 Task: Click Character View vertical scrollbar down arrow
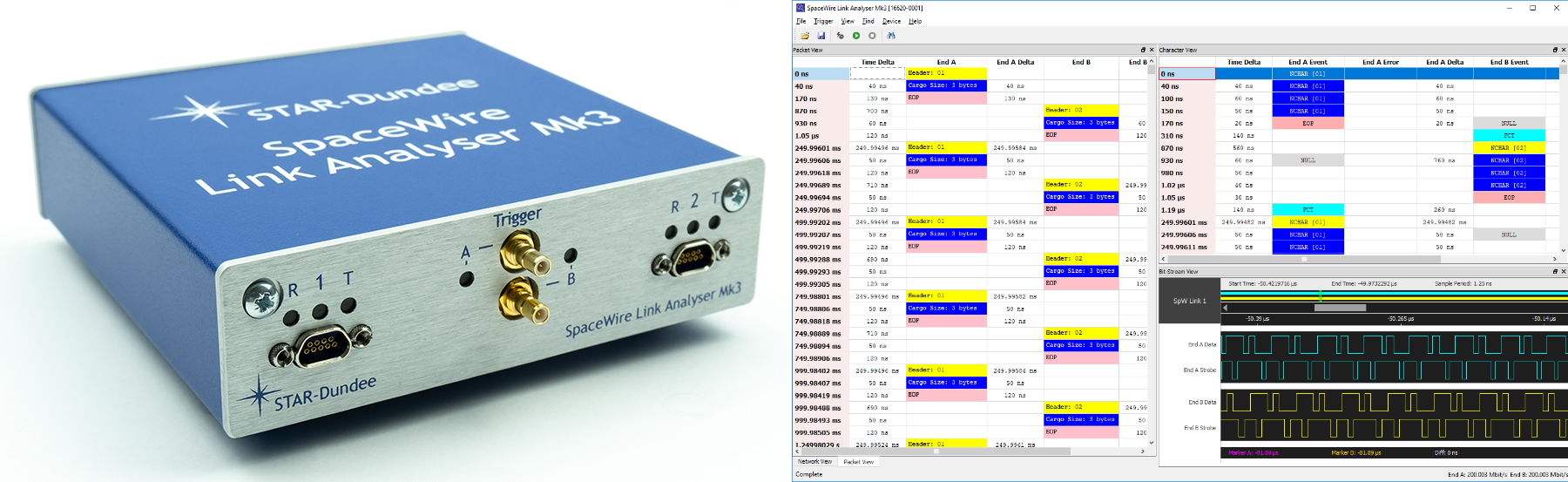click(1564, 249)
